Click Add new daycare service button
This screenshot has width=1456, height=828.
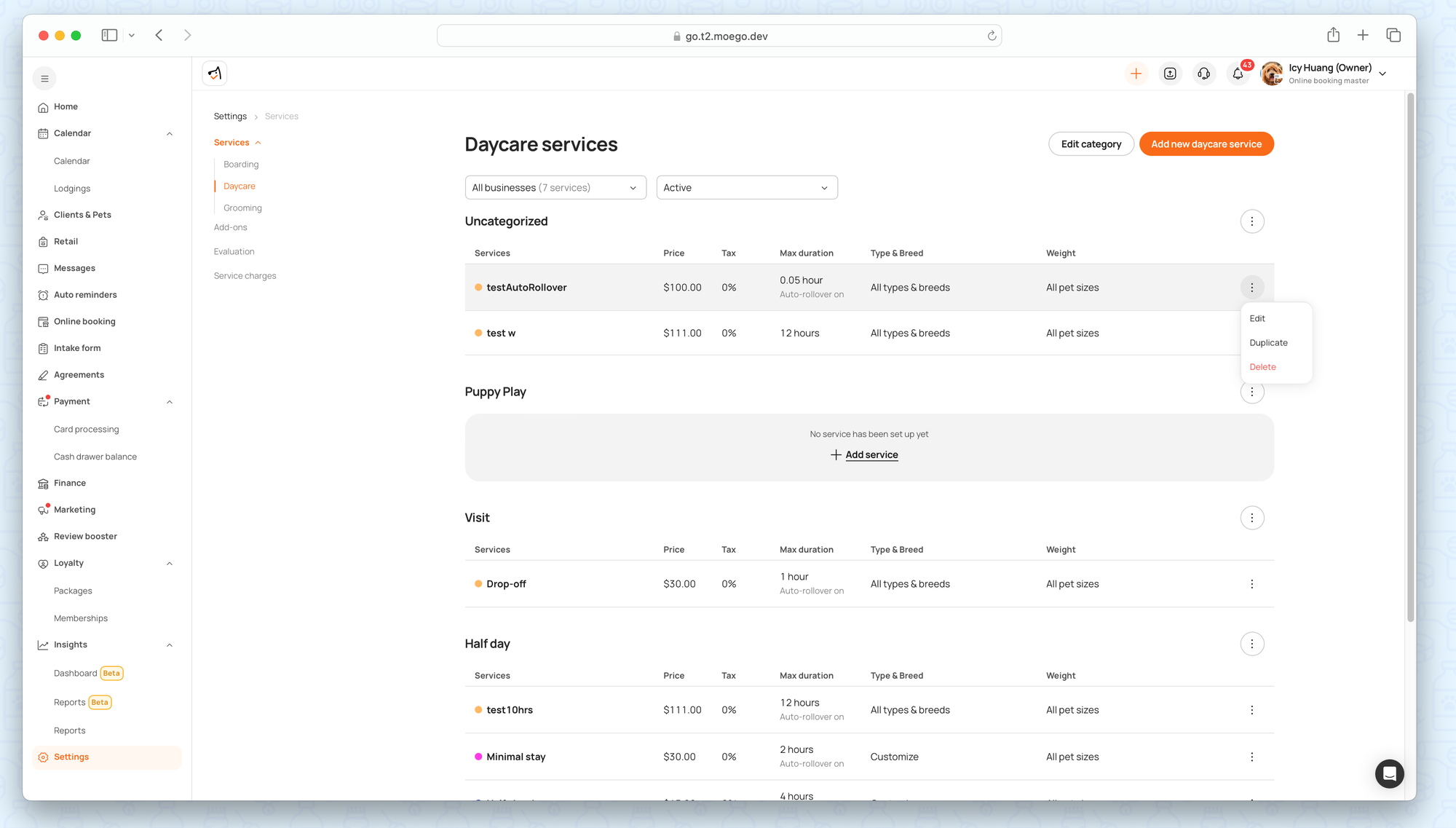click(x=1206, y=144)
